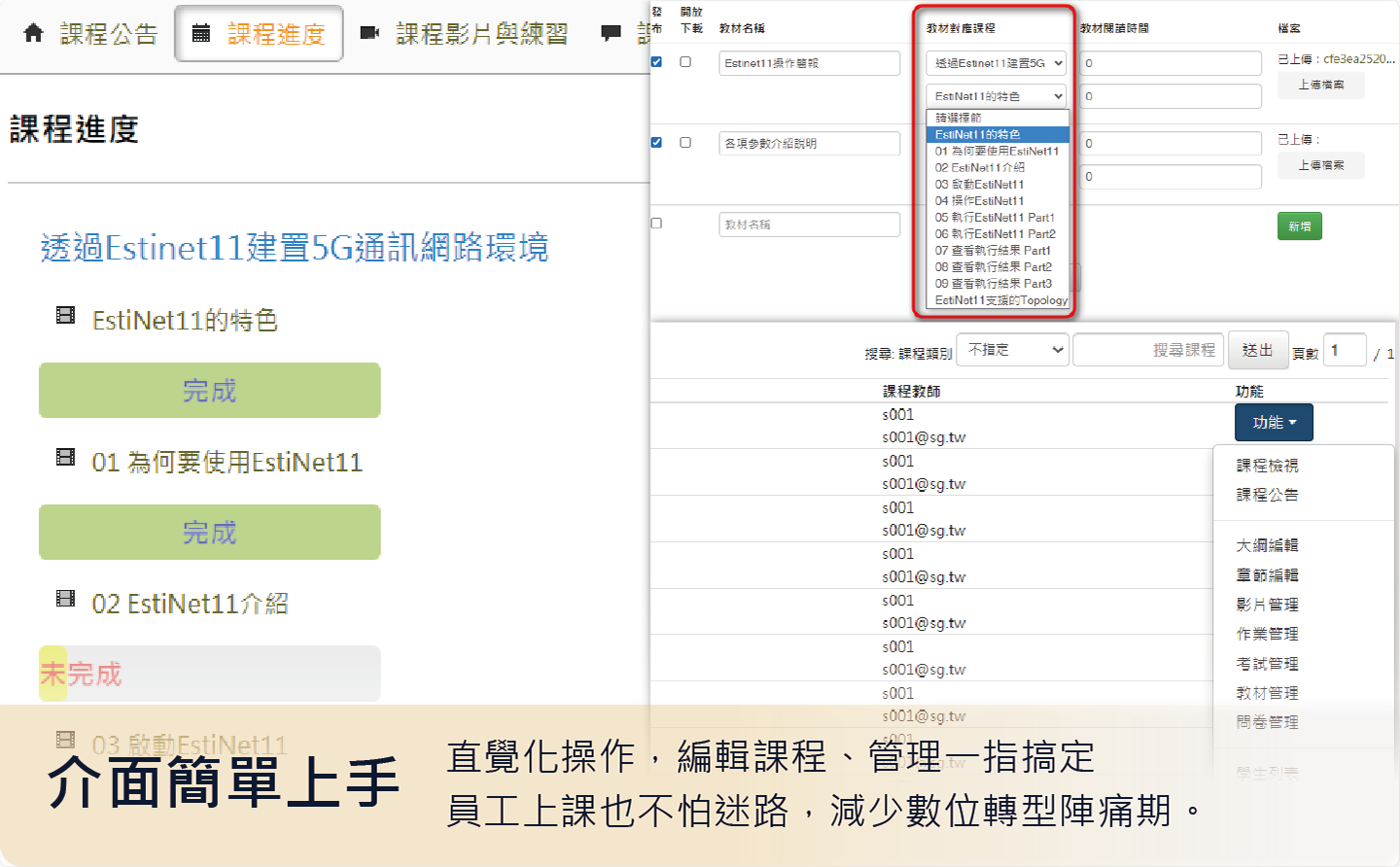Click uploaded file name cfe3ea2520...
This screenshot has width=1400, height=867.
click(x=1359, y=59)
